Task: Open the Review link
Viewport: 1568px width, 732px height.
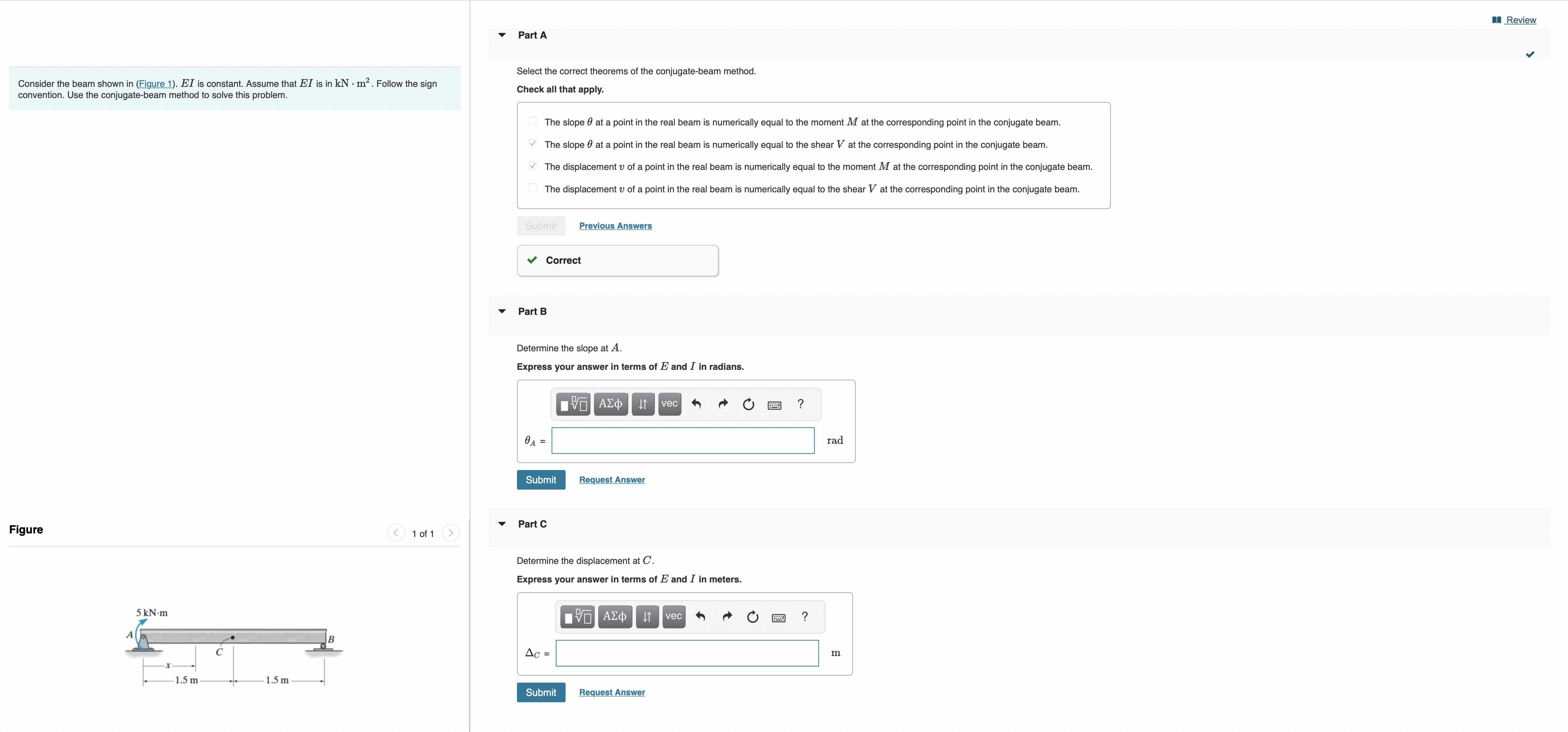Action: point(1520,20)
